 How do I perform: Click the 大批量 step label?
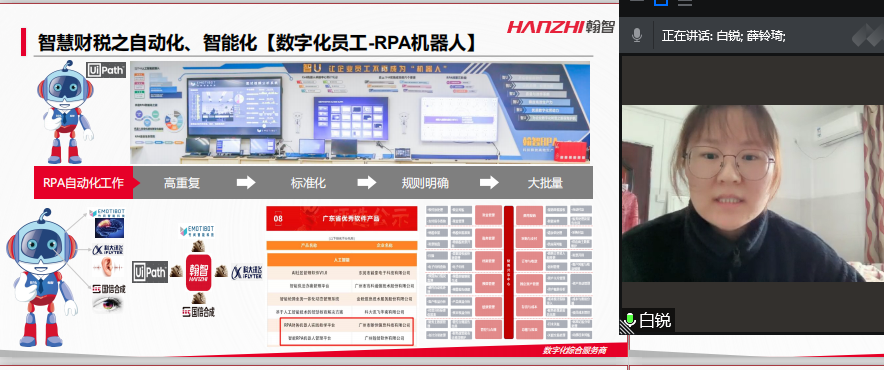pyautogui.click(x=545, y=183)
